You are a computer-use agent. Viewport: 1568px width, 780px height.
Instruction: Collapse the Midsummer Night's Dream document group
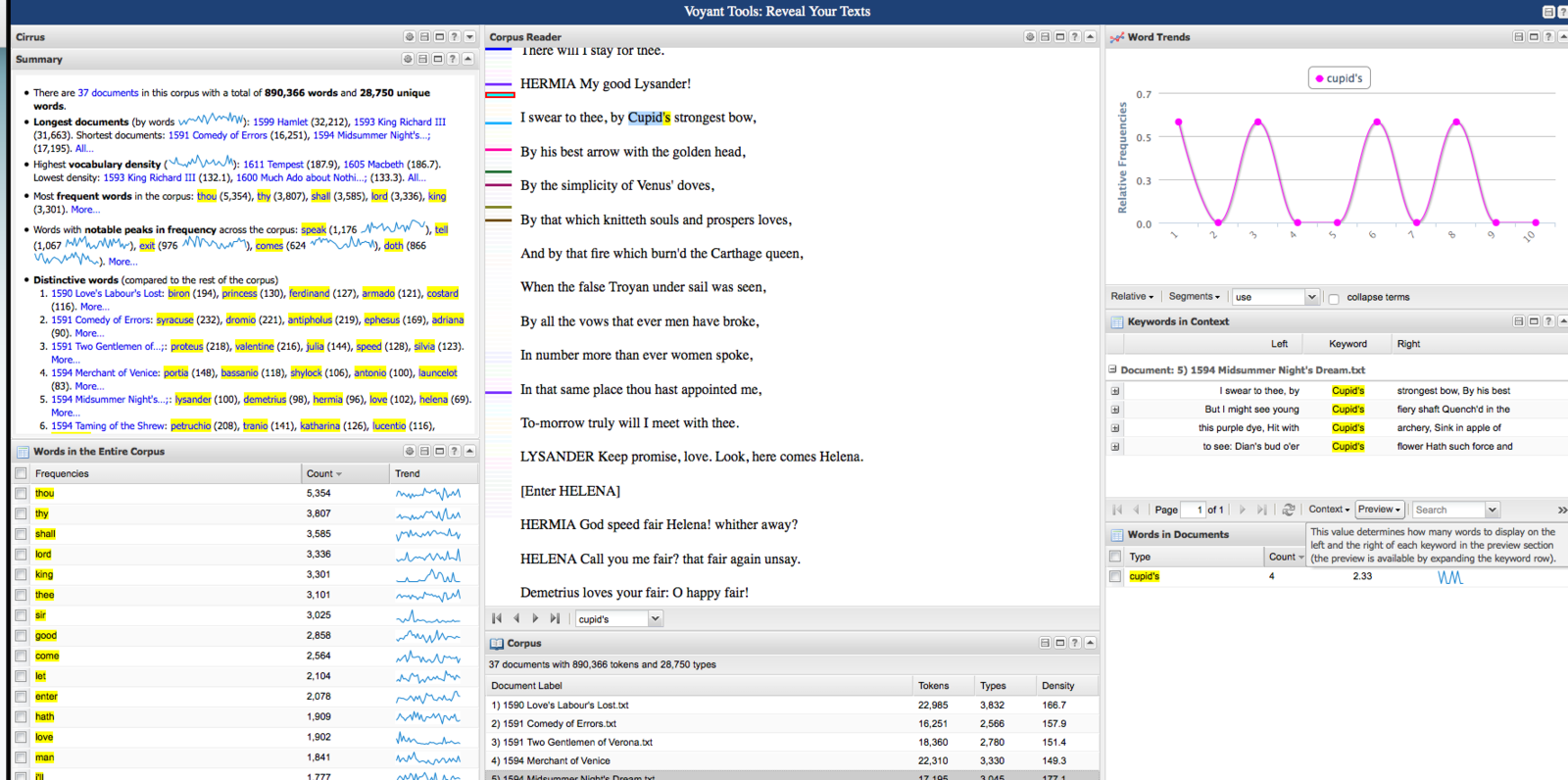(1112, 369)
